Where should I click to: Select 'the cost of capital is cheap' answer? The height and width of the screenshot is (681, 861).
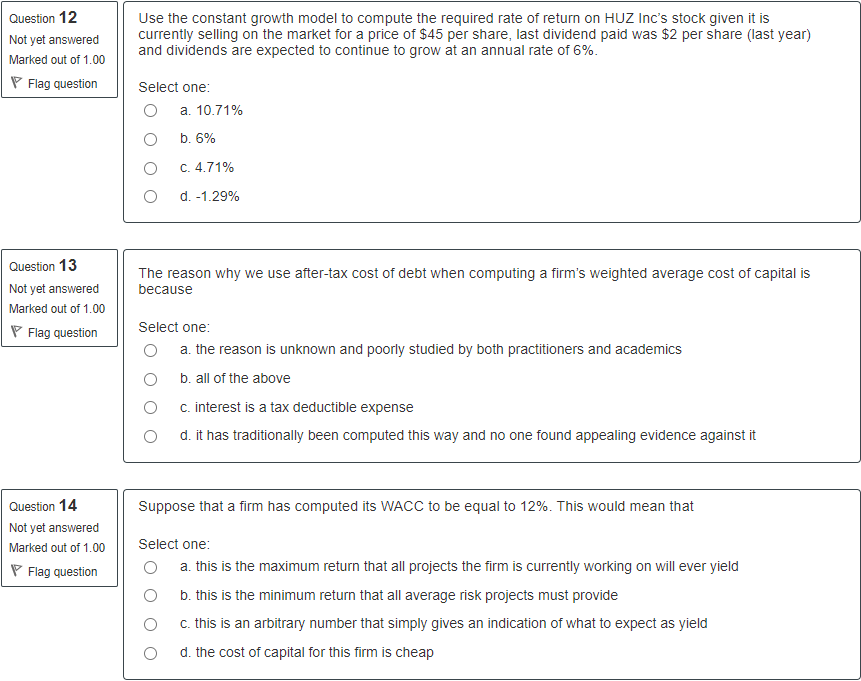point(150,652)
